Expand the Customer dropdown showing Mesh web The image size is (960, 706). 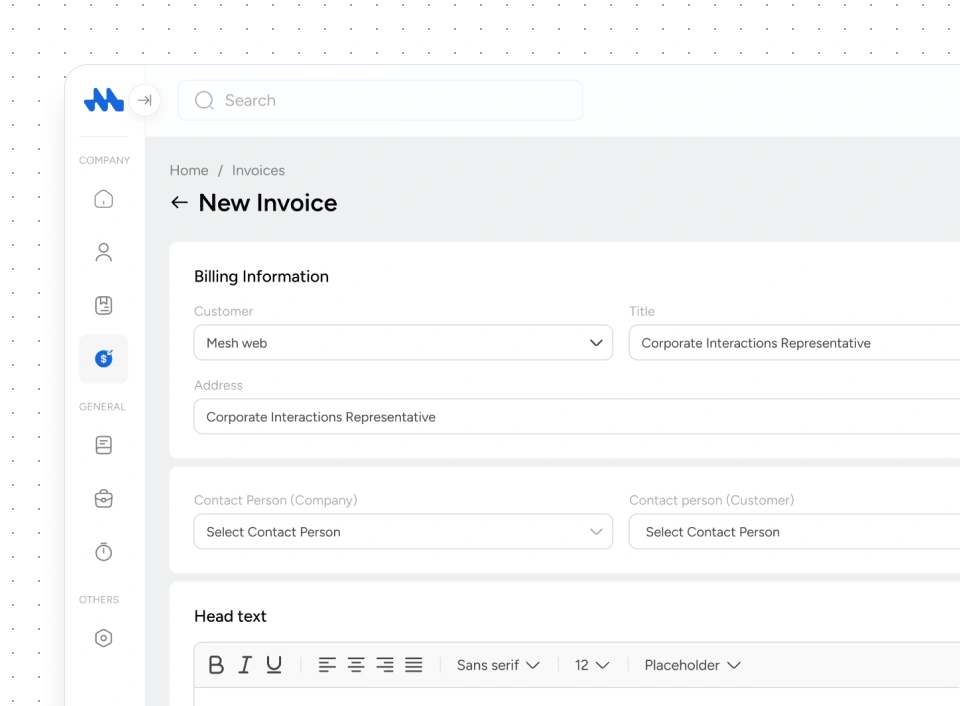point(403,343)
